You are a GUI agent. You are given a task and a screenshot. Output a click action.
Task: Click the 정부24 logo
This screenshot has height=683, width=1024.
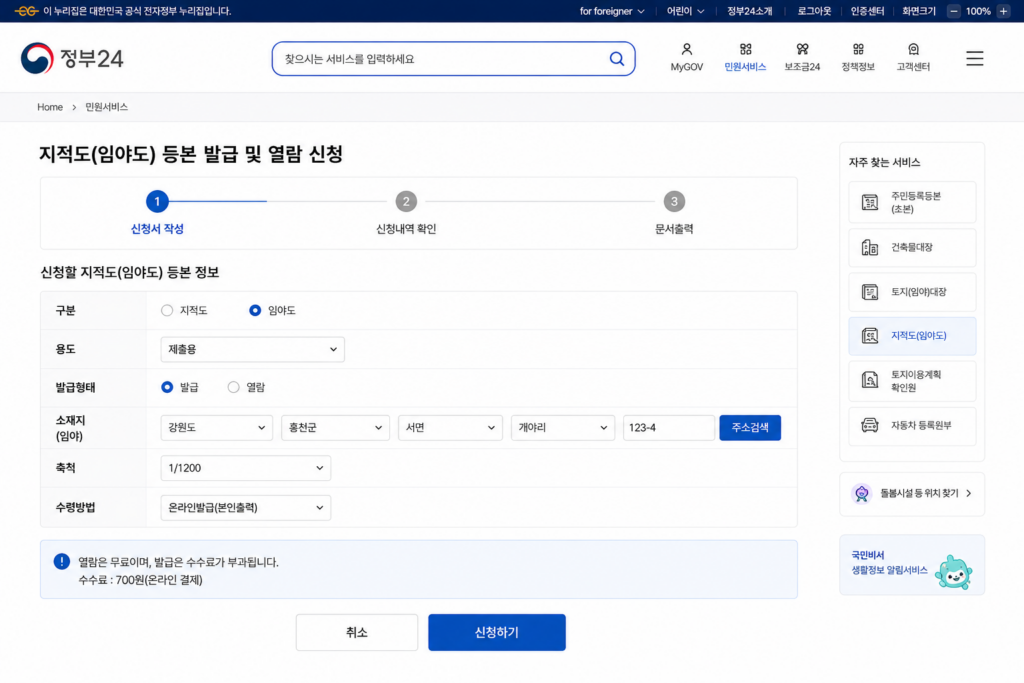point(72,58)
